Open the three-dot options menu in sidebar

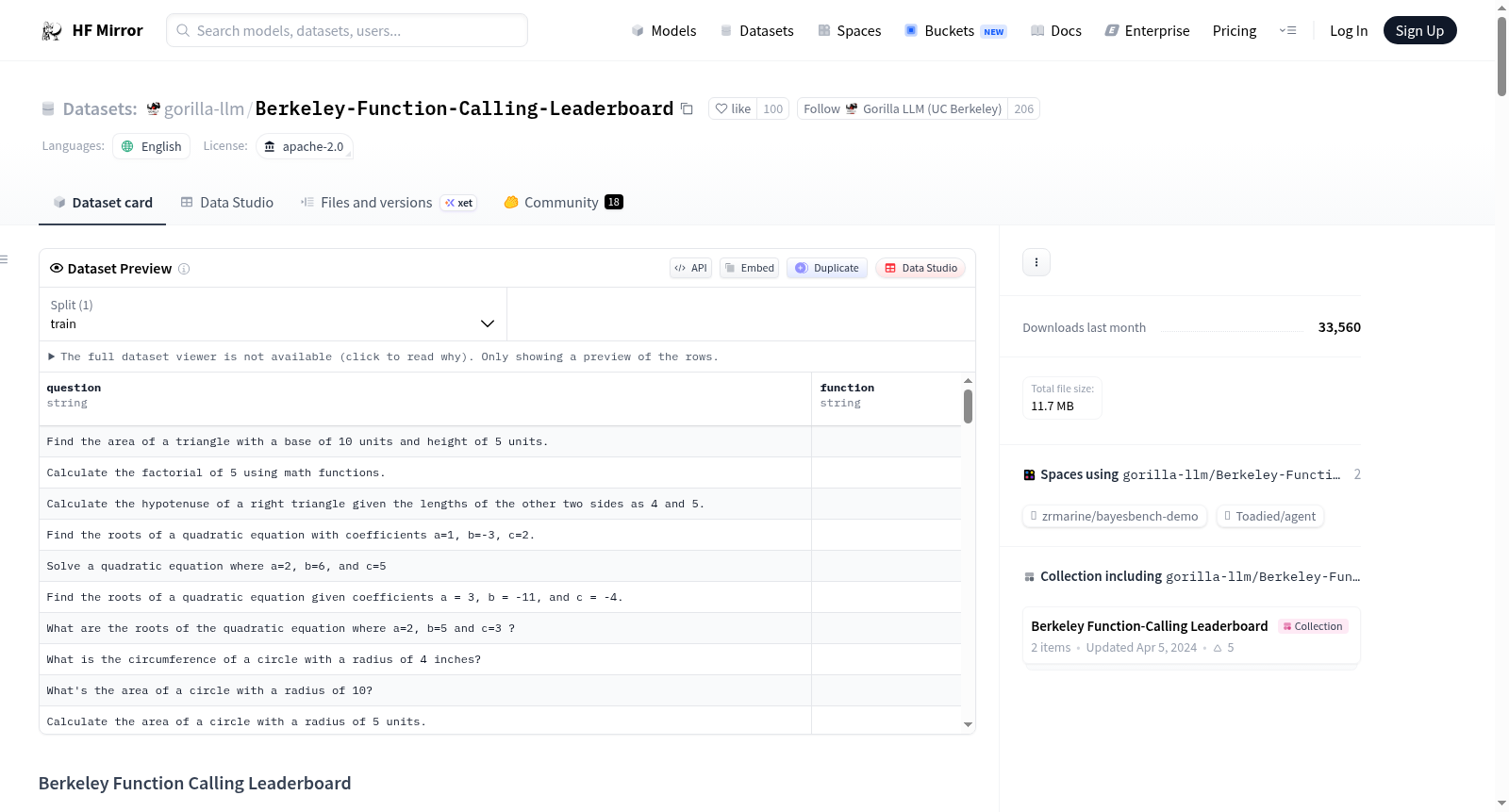1036,262
